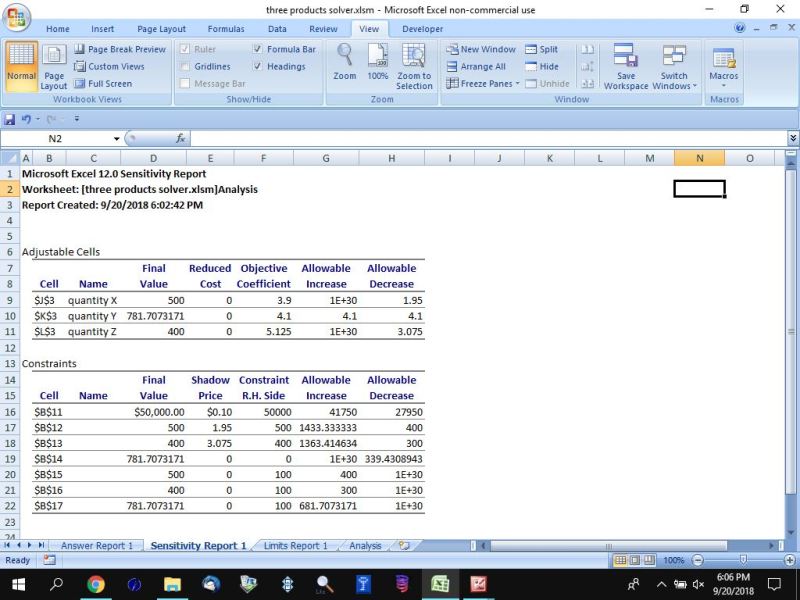Switch to Answer Report 1 sheet
Screen dimensions: 800x600
tap(96, 545)
